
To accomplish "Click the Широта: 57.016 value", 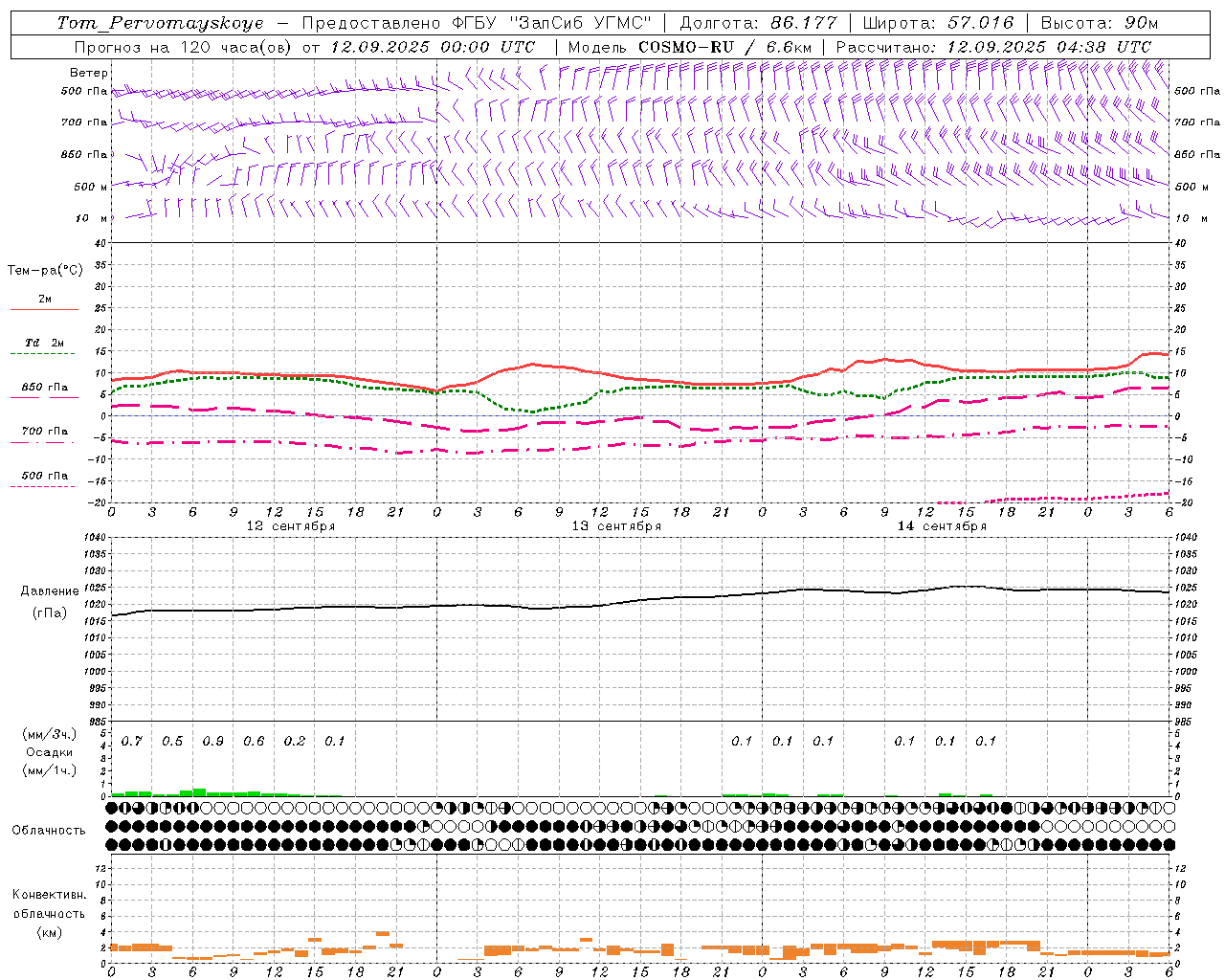I will (939, 23).
